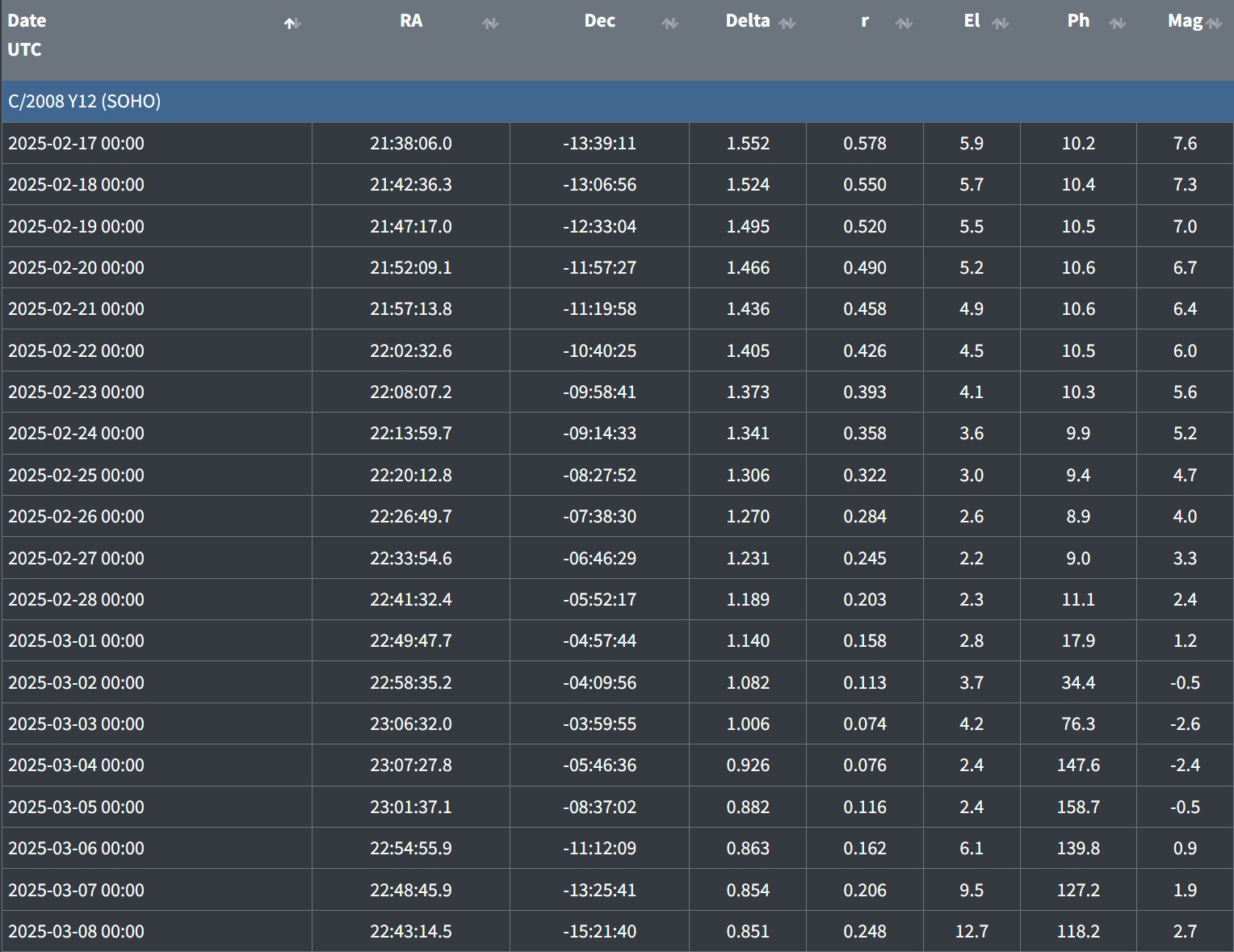
Task: Click the Delta value 0.851
Action: click(748, 931)
